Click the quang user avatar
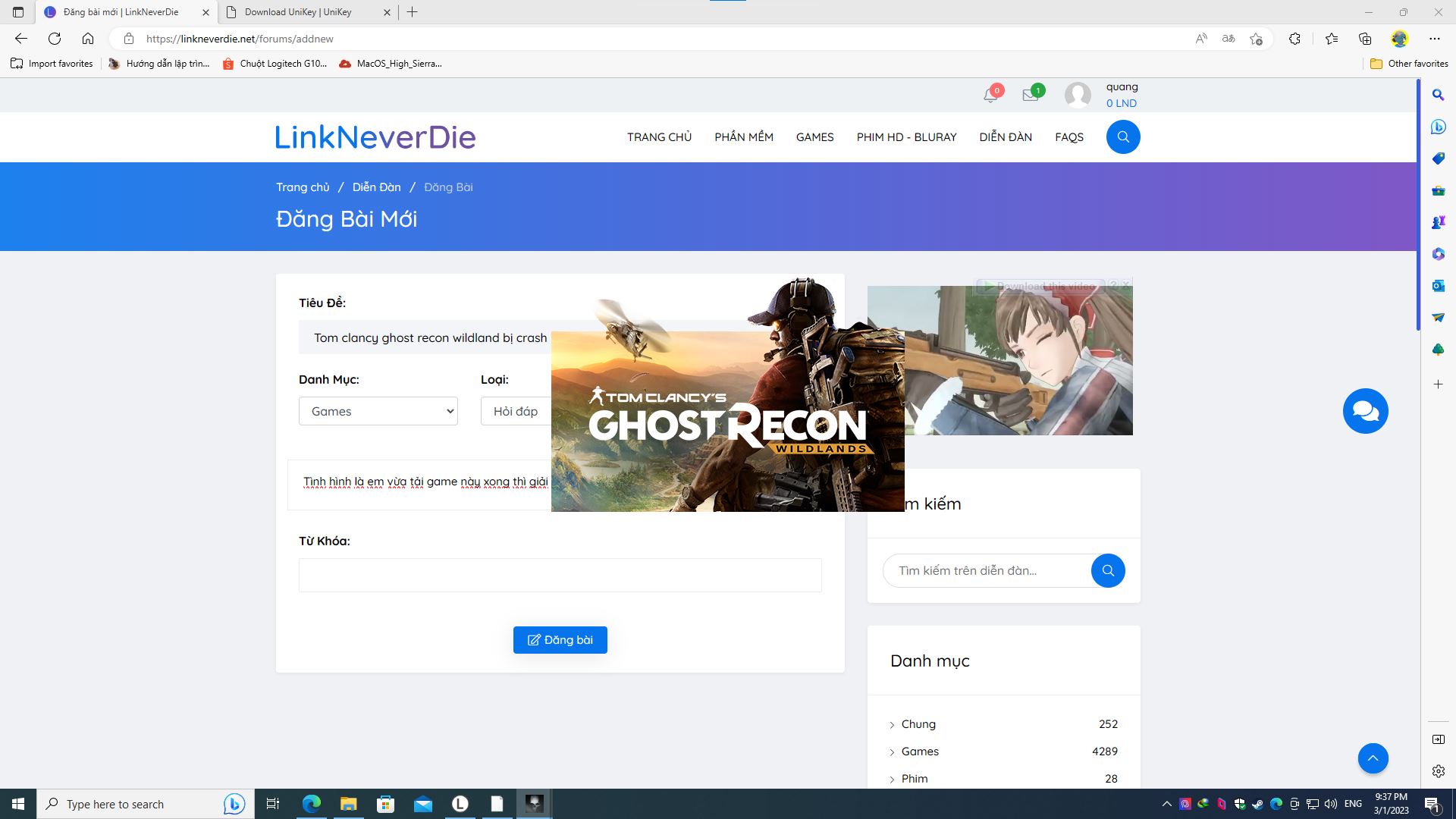 point(1078,95)
